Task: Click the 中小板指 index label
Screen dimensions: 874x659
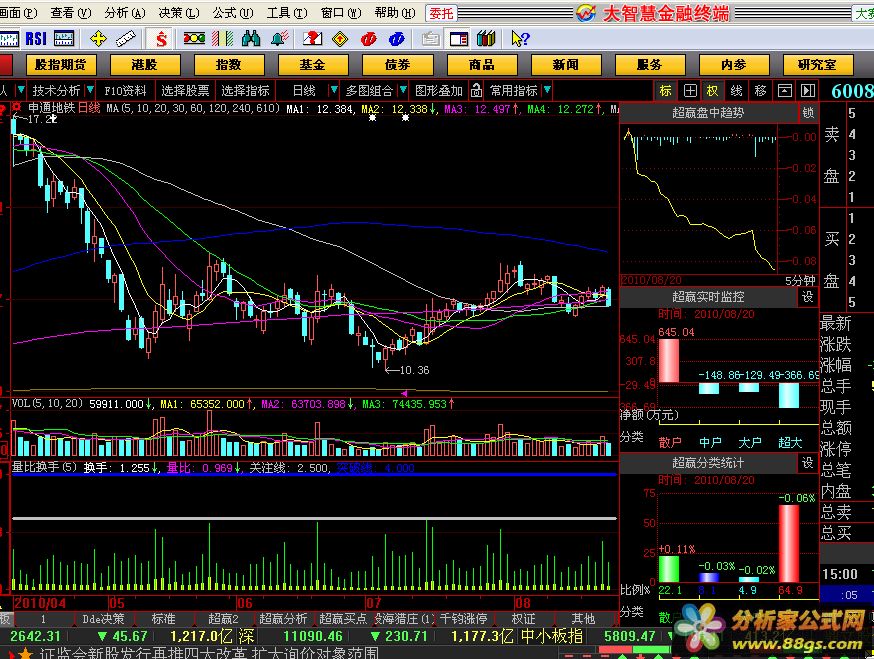Action: 552,636
